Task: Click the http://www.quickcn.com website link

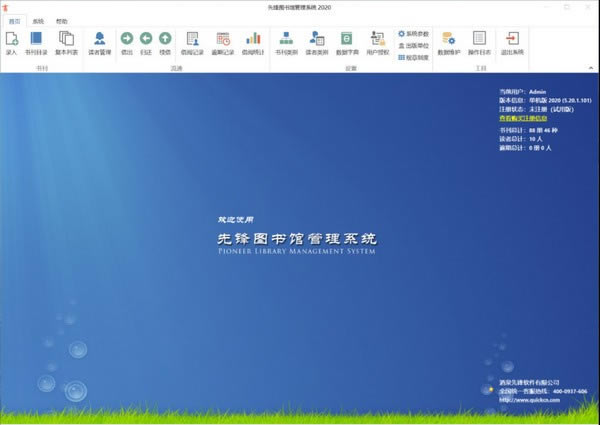Action: coord(529,400)
